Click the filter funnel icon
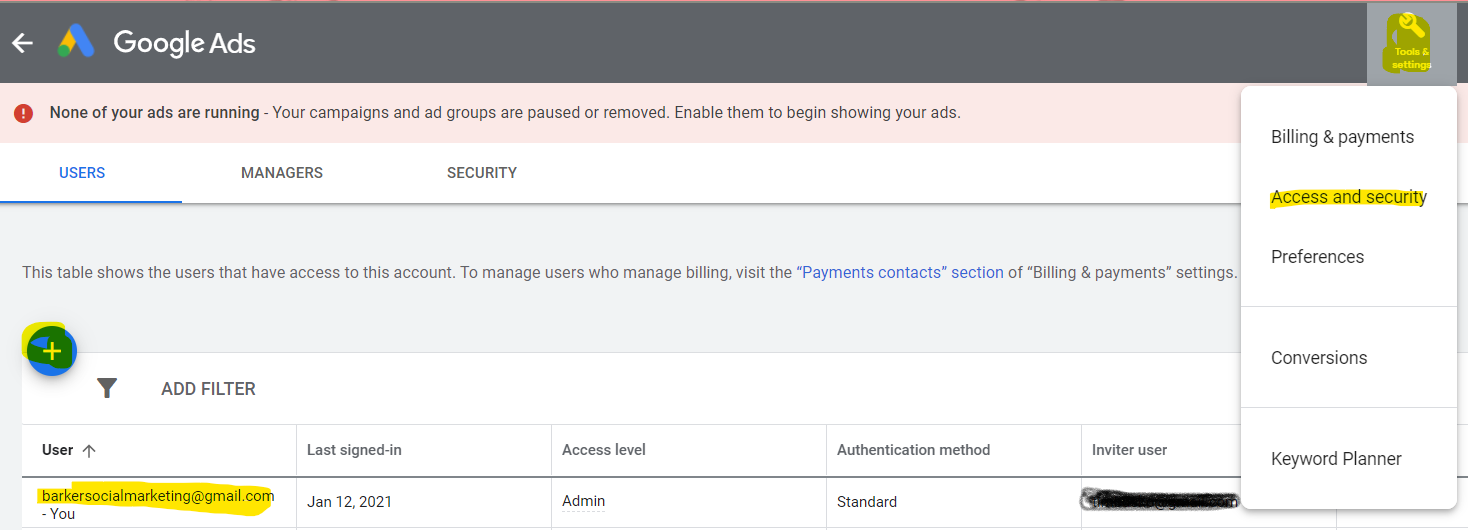Viewport: 1468px width, 530px height. point(107,388)
